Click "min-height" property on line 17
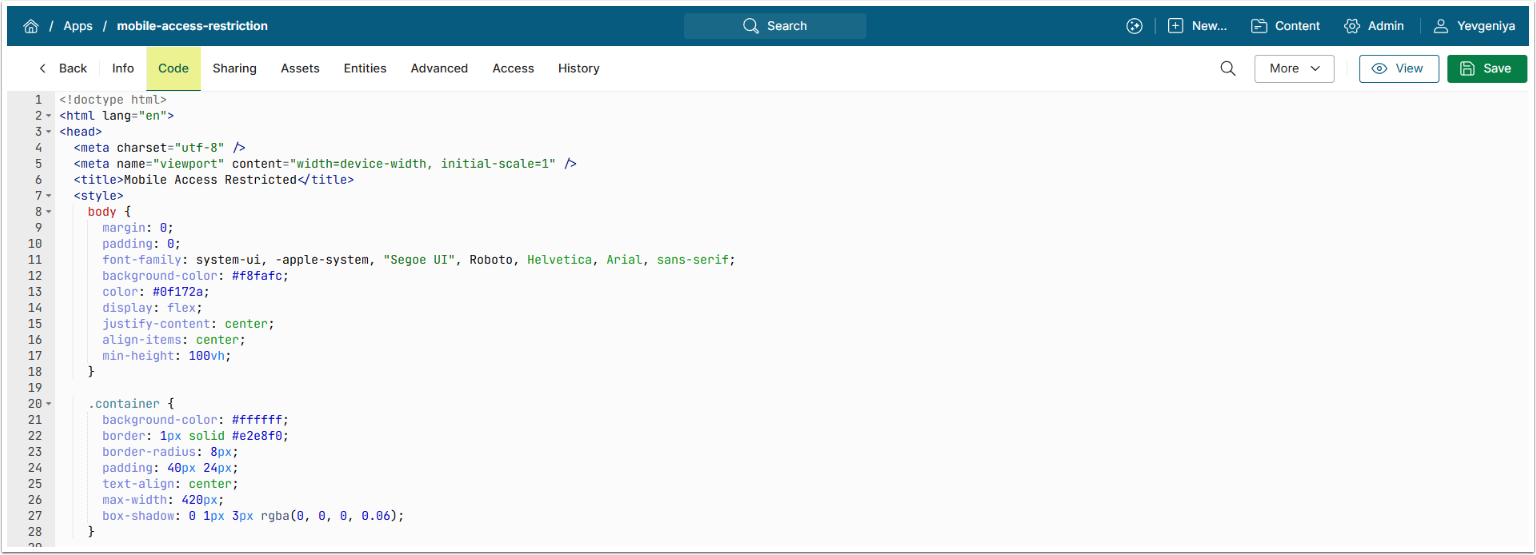1536x555 pixels. coord(138,356)
